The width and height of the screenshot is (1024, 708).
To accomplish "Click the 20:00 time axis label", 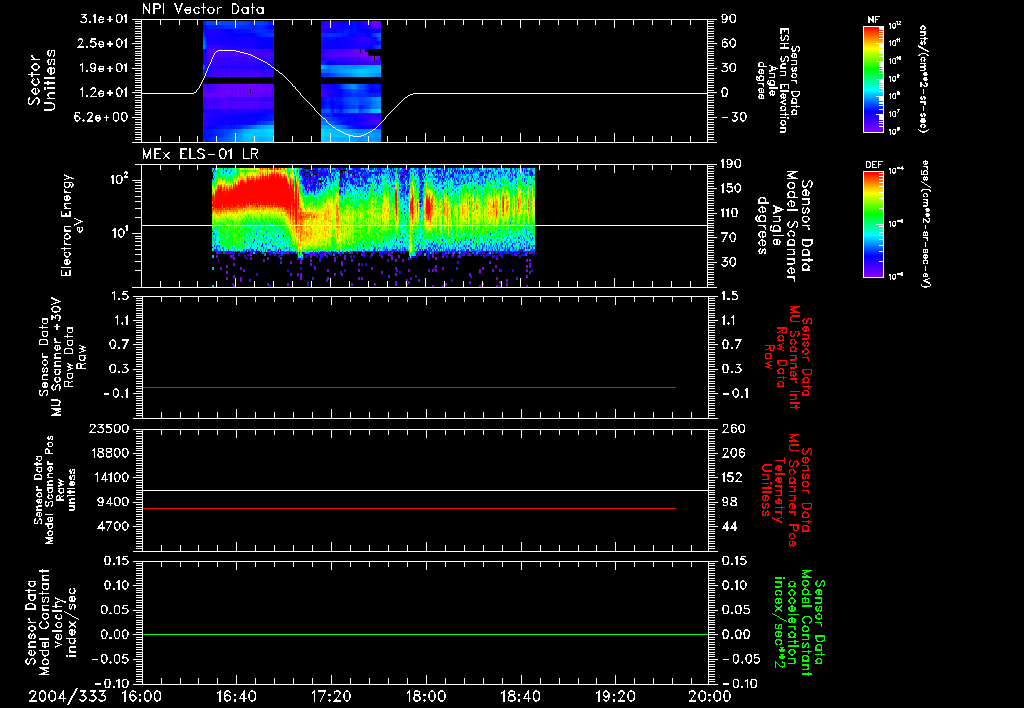I will [710, 696].
